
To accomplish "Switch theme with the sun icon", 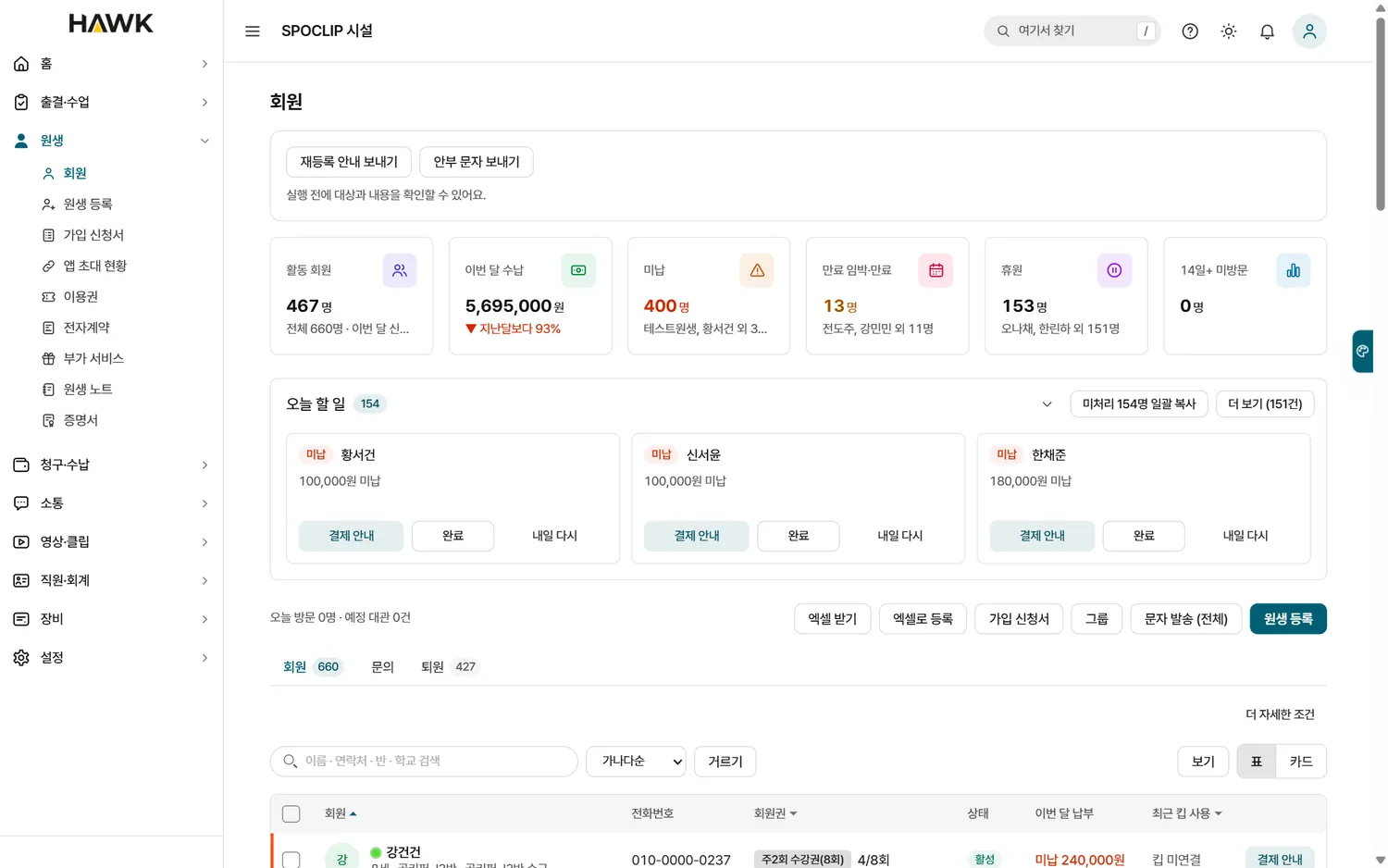I will (x=1229, y=31).
